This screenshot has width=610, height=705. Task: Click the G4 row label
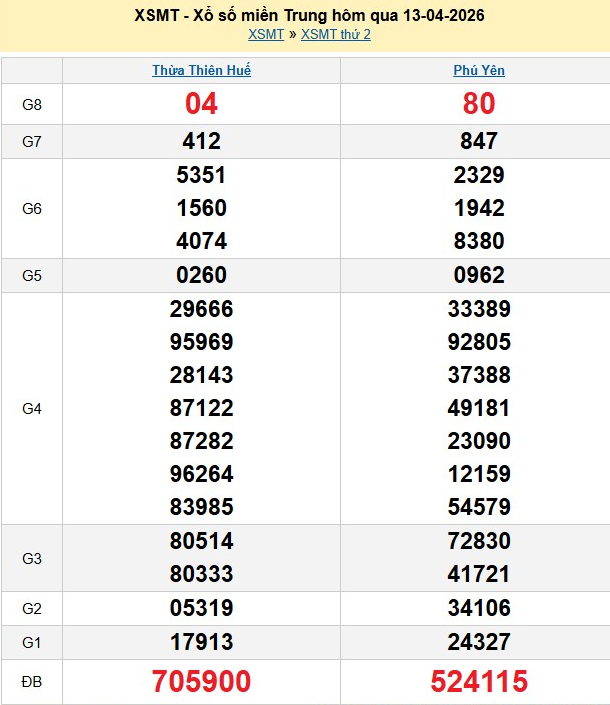pos(32,408)
